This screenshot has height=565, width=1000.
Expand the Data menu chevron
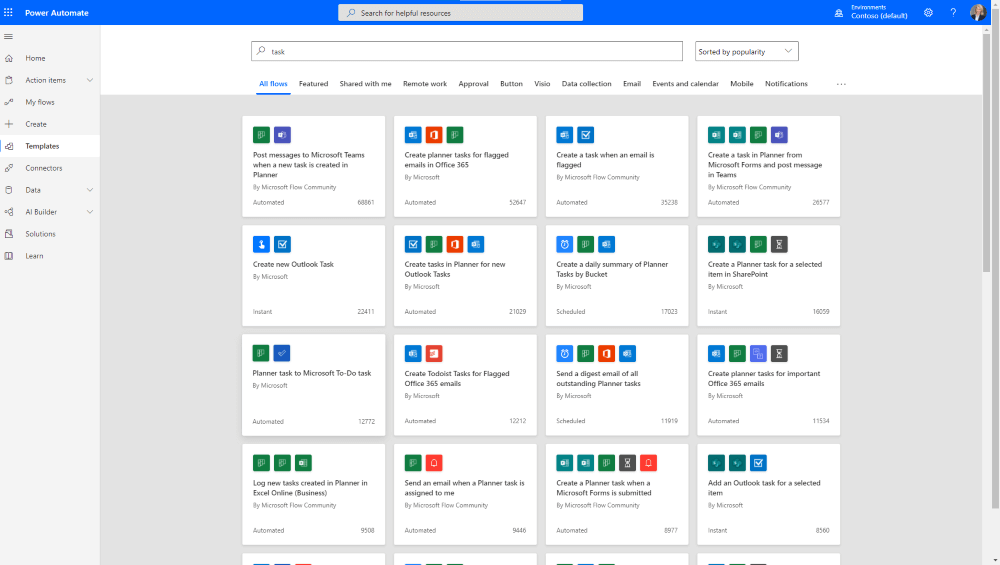[x=90, y=190]
